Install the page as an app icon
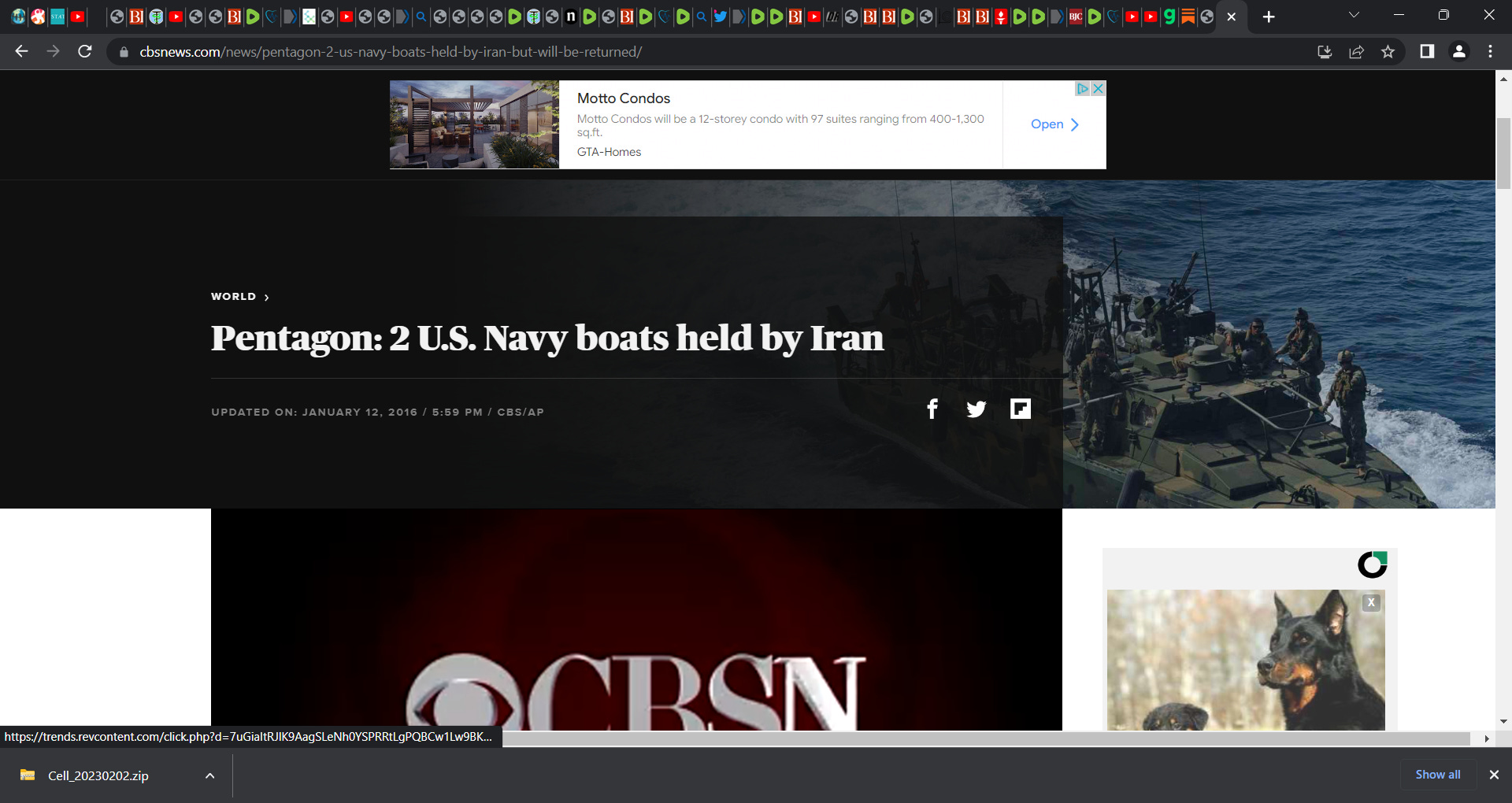 coord(1325,52)
